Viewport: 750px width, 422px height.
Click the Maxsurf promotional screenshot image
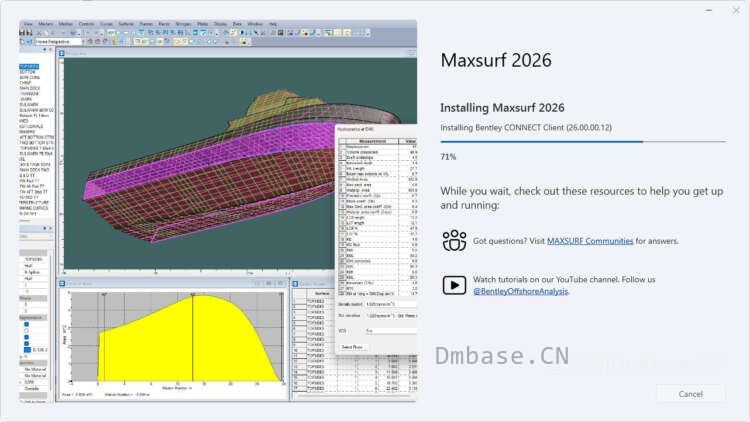[x=218, y=211]
